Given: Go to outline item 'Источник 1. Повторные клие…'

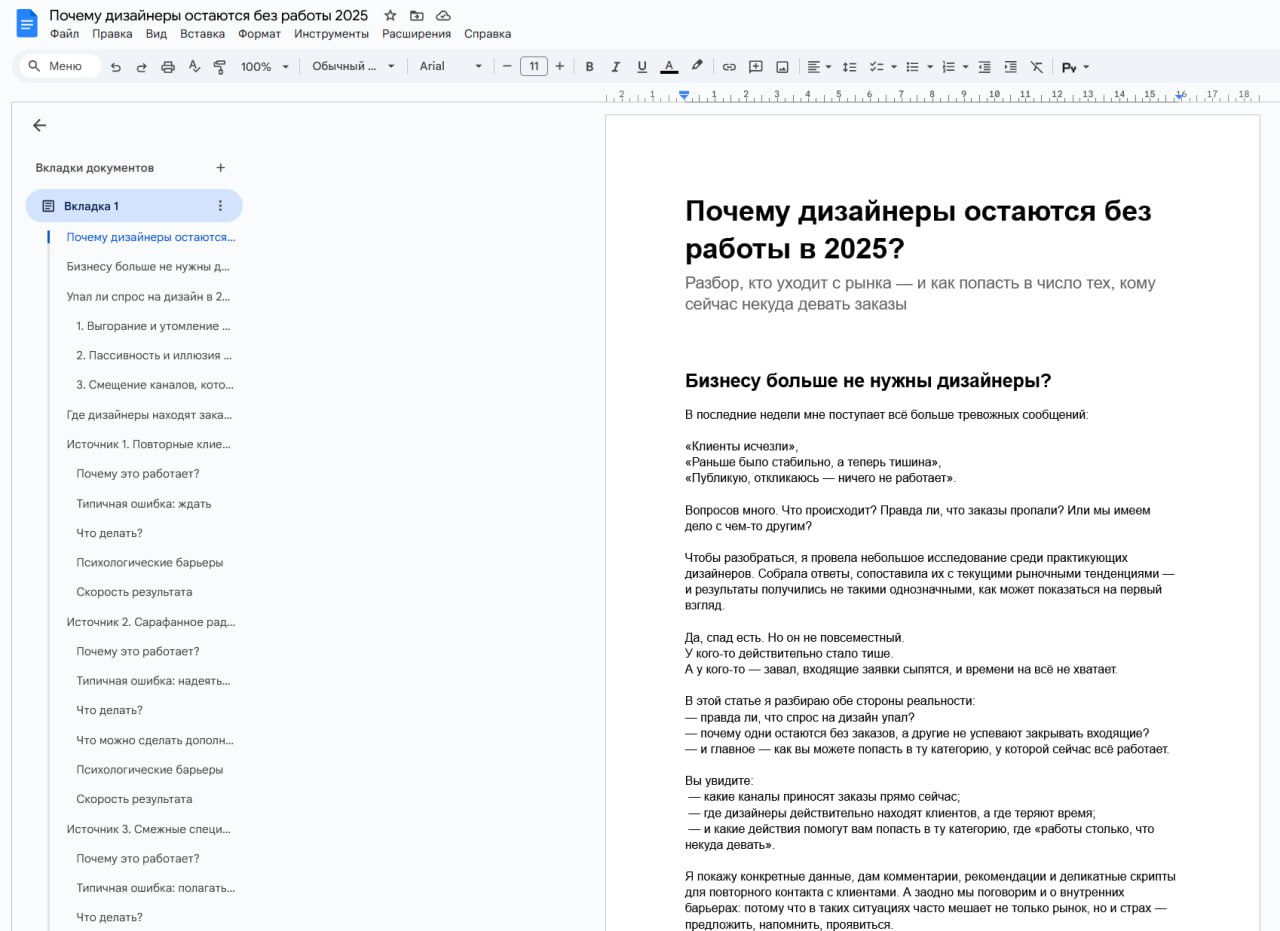Looking at the screenshot, I should tap(148, 444).
